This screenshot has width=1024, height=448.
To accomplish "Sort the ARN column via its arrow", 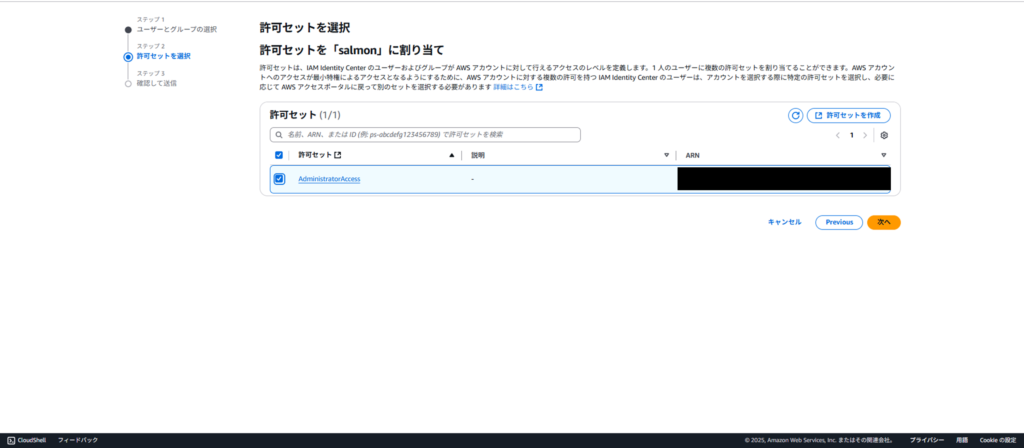I will click(x=883, y=155).
